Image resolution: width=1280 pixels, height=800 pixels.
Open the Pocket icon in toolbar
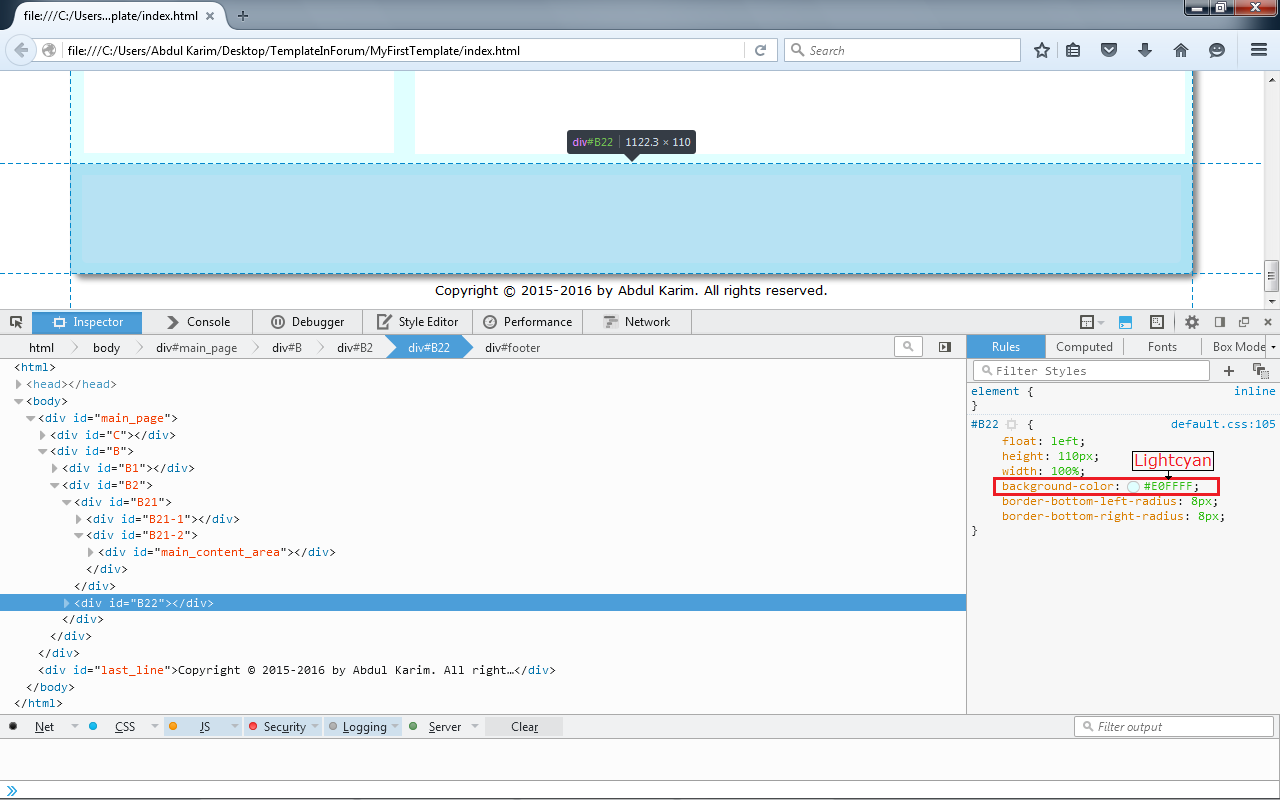tap(1108, 50)
